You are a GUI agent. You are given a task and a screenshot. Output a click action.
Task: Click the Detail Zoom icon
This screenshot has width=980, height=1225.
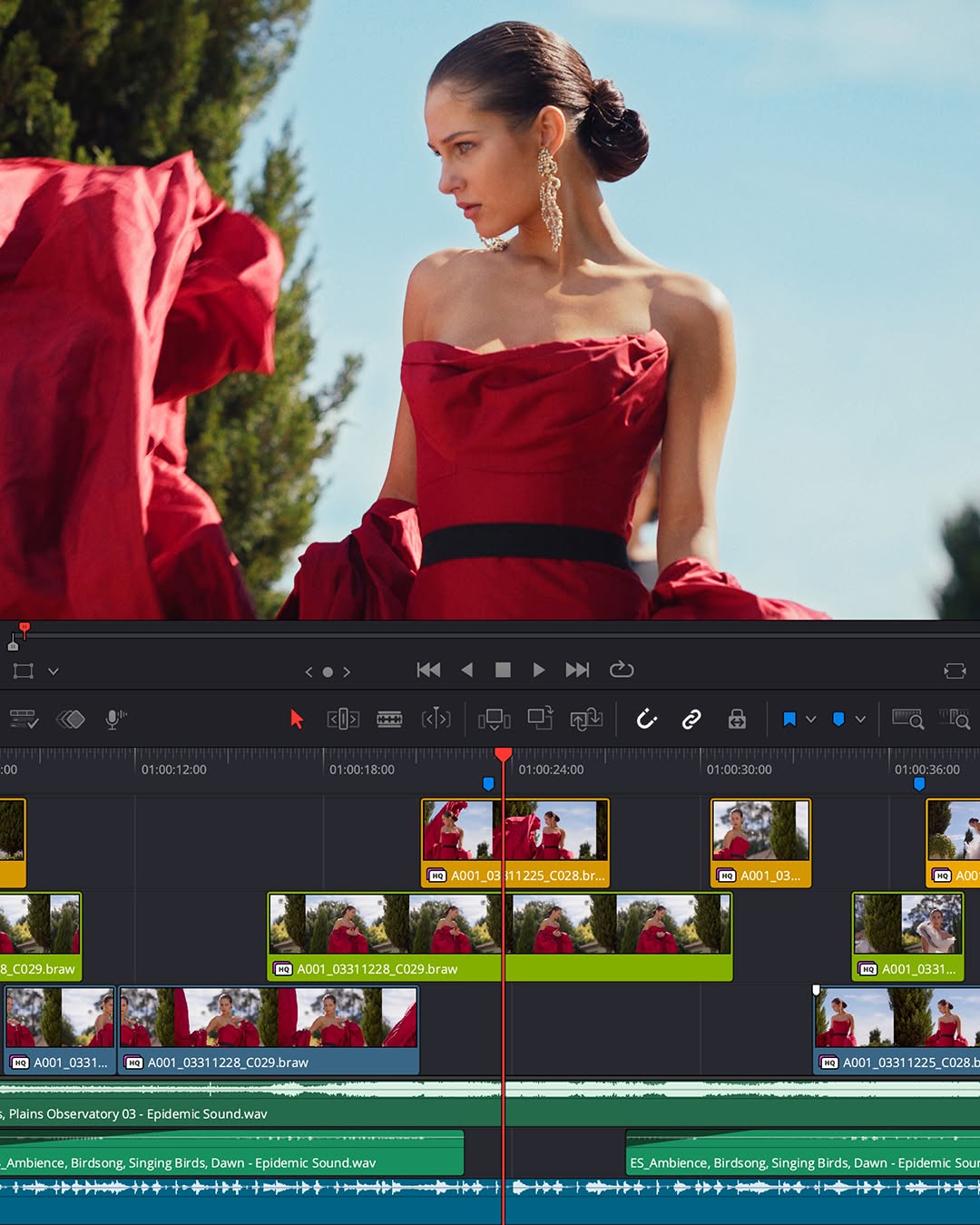point(955,720)
